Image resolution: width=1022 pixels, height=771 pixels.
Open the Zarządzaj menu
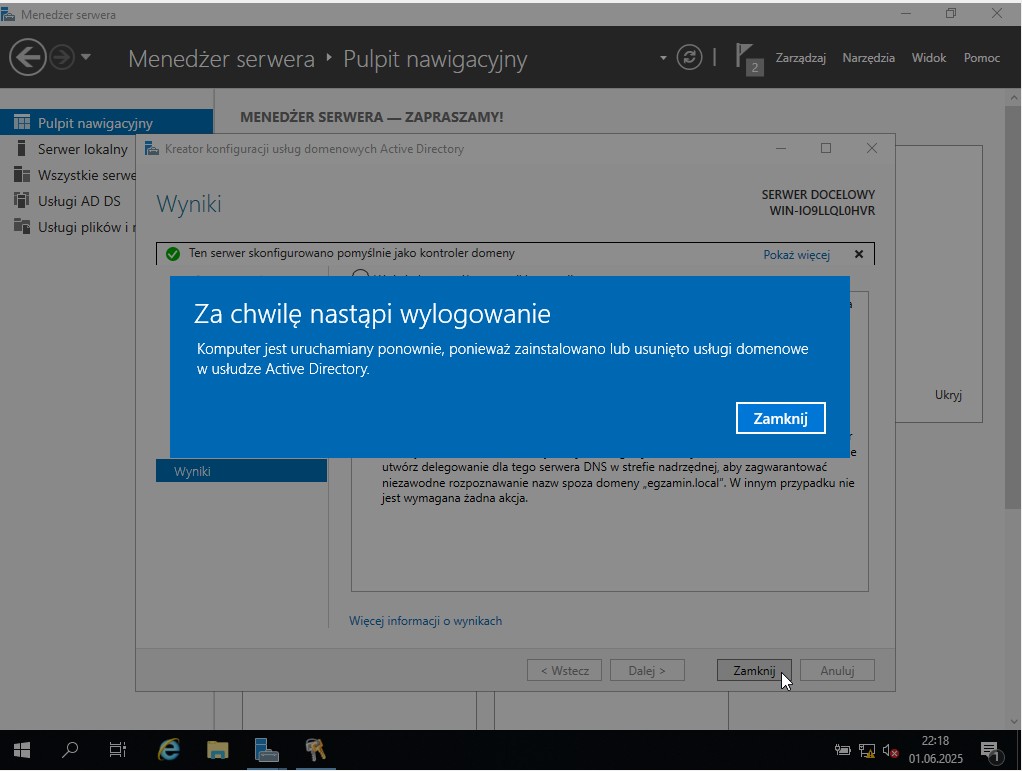(800, 58)
